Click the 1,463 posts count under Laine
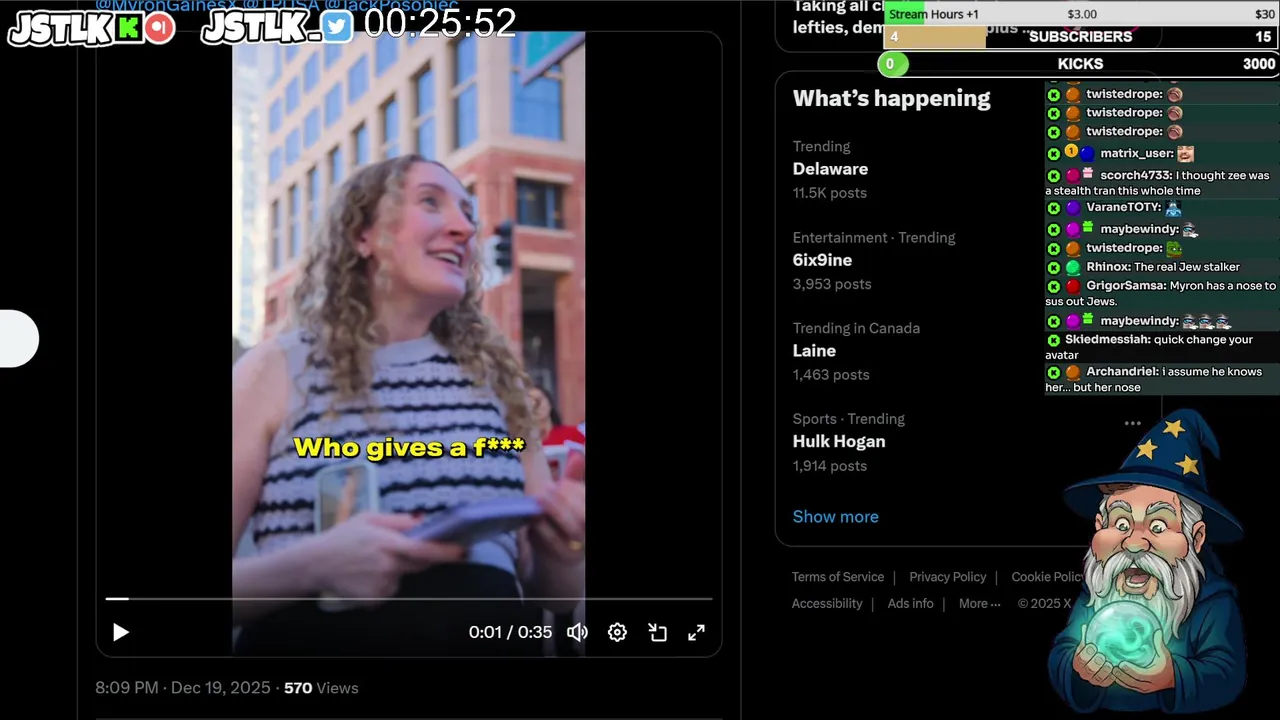 (x=831, y=375)
